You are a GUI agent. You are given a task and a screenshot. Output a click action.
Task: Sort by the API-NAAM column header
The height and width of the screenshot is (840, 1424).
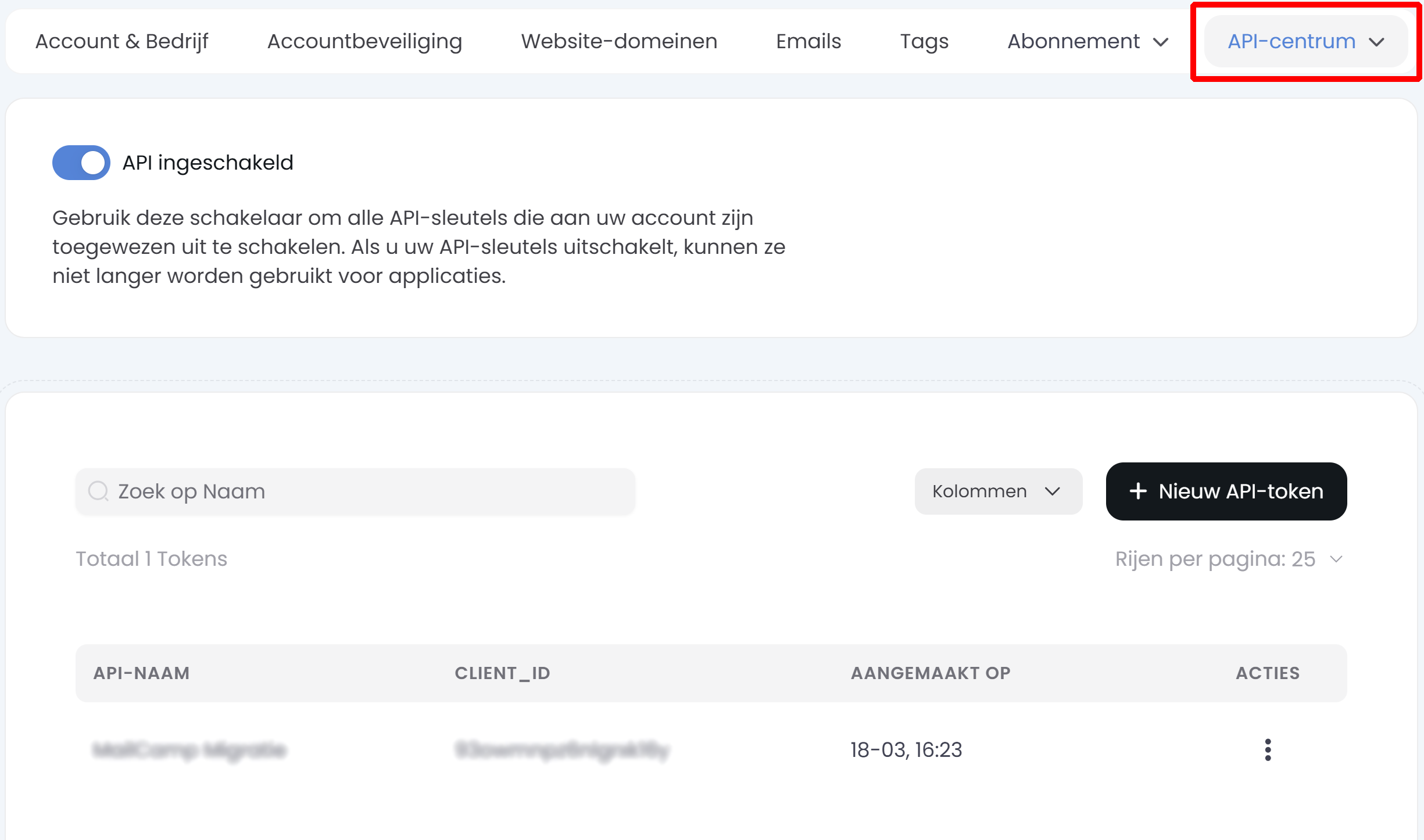pyautogui.click(x=141, y=673)
